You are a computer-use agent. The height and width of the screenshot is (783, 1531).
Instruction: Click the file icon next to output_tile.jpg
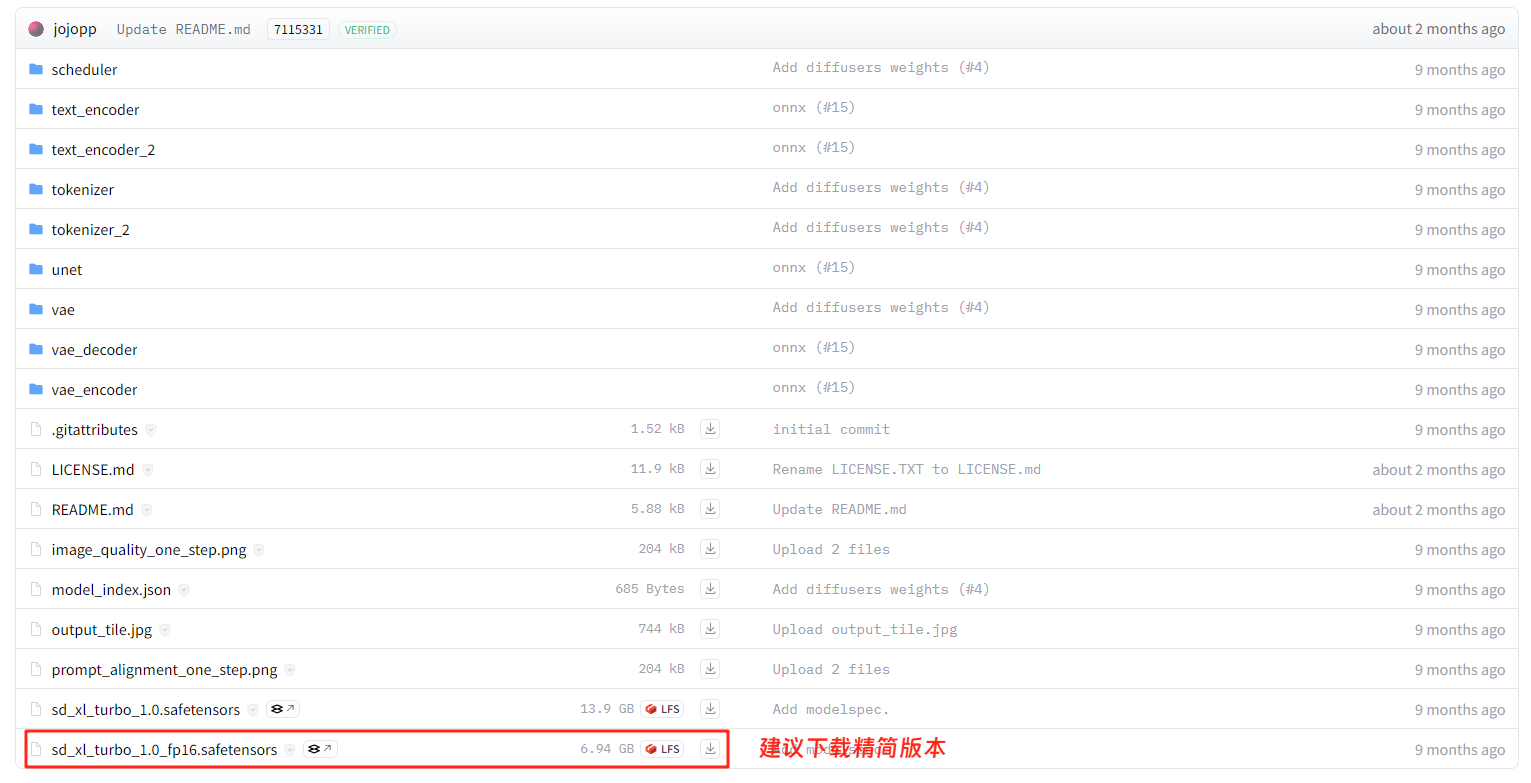(36, 629)
